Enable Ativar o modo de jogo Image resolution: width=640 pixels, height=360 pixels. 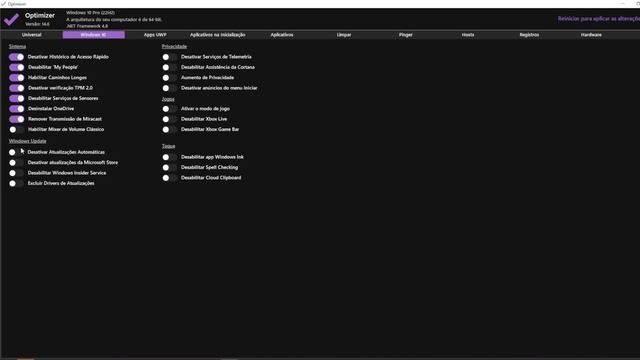tap(170, 109)
